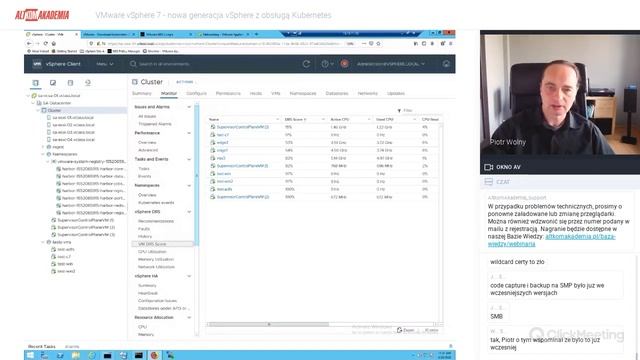Open the Name column filter dropdown
The height and width of the screenshot is (360, 640).
tap(278, 120)
